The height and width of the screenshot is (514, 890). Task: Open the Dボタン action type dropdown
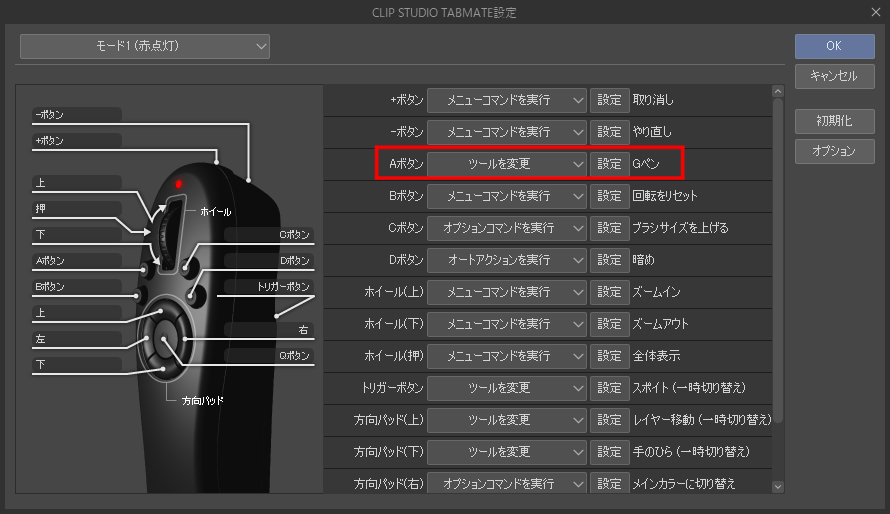[507, 260]
